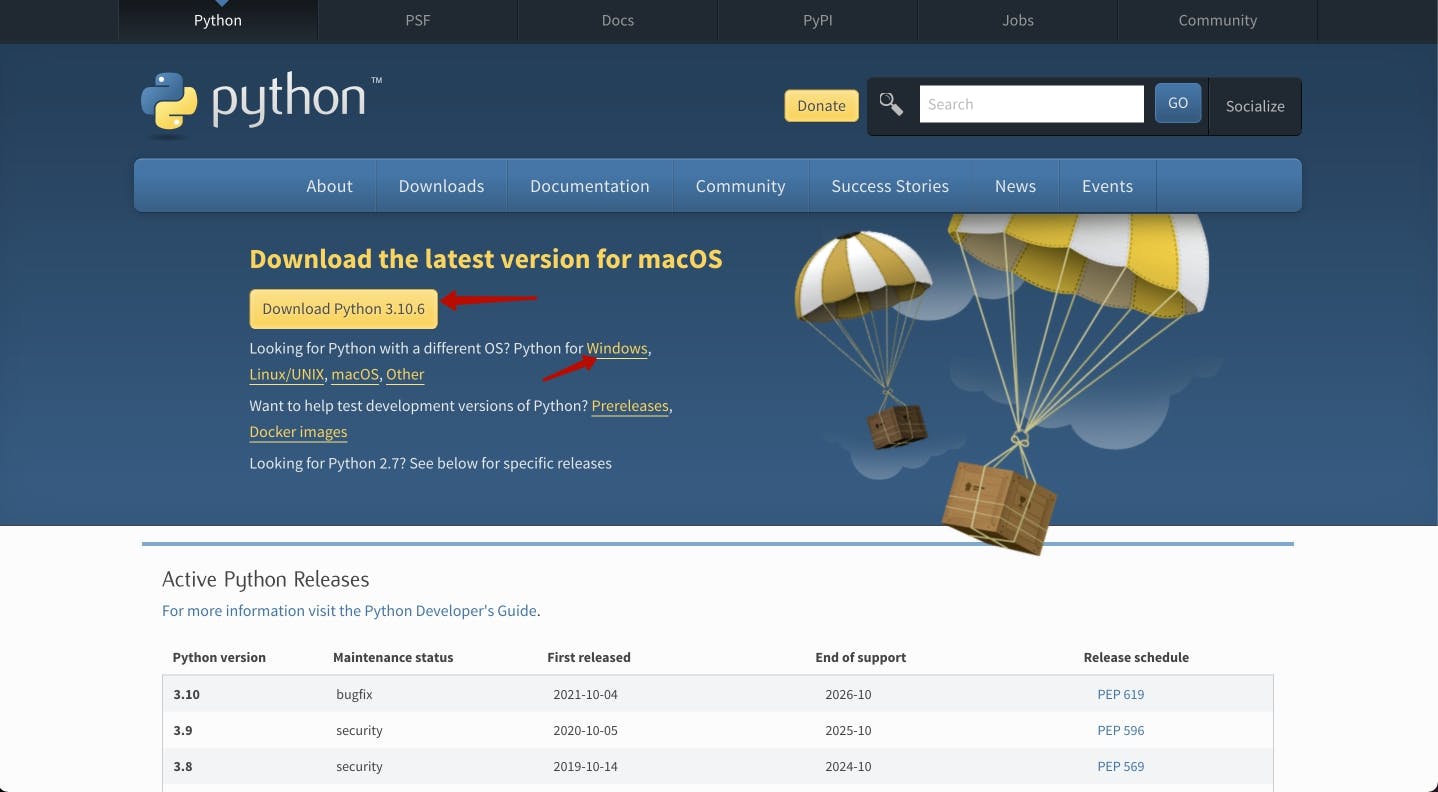Screen dimensions: 1438x792
Task: Open the PEP 596 release schedule
Action: pyautogui.click(x=1120, y=730)
